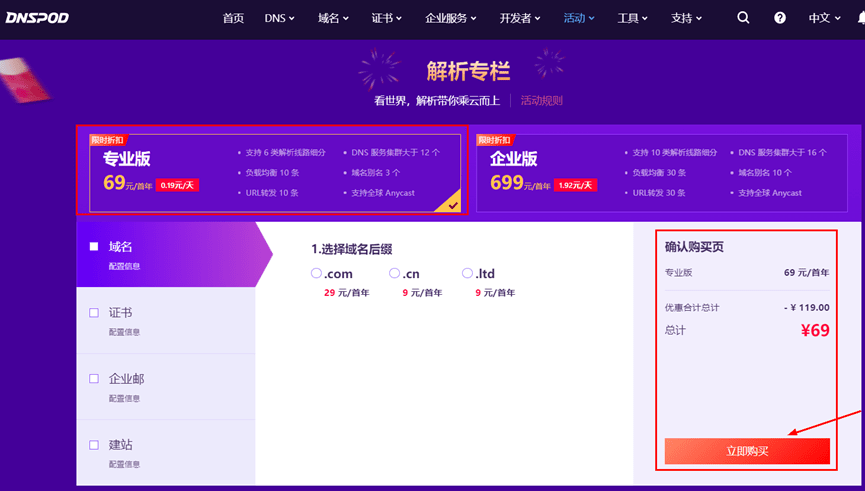865x491 pixels.
Task: Click the selected checkmark on 专业版 card
Action: pyautogui.click(x=453, y=204)
